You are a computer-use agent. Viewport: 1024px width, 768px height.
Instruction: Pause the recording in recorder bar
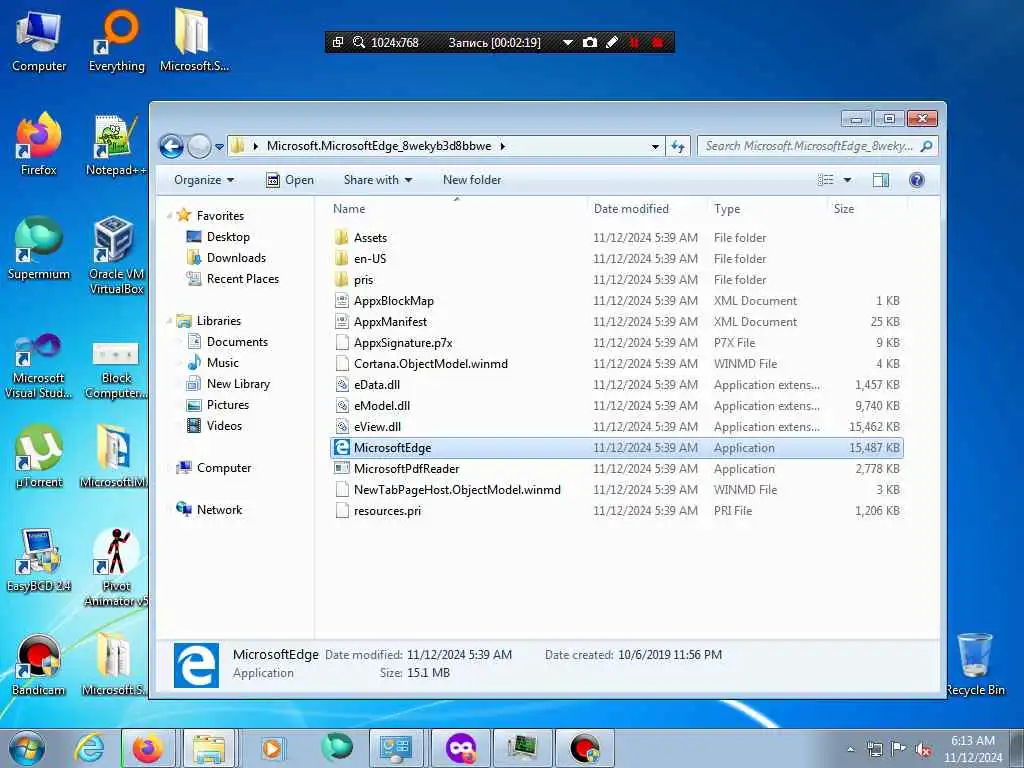[634, 42]
